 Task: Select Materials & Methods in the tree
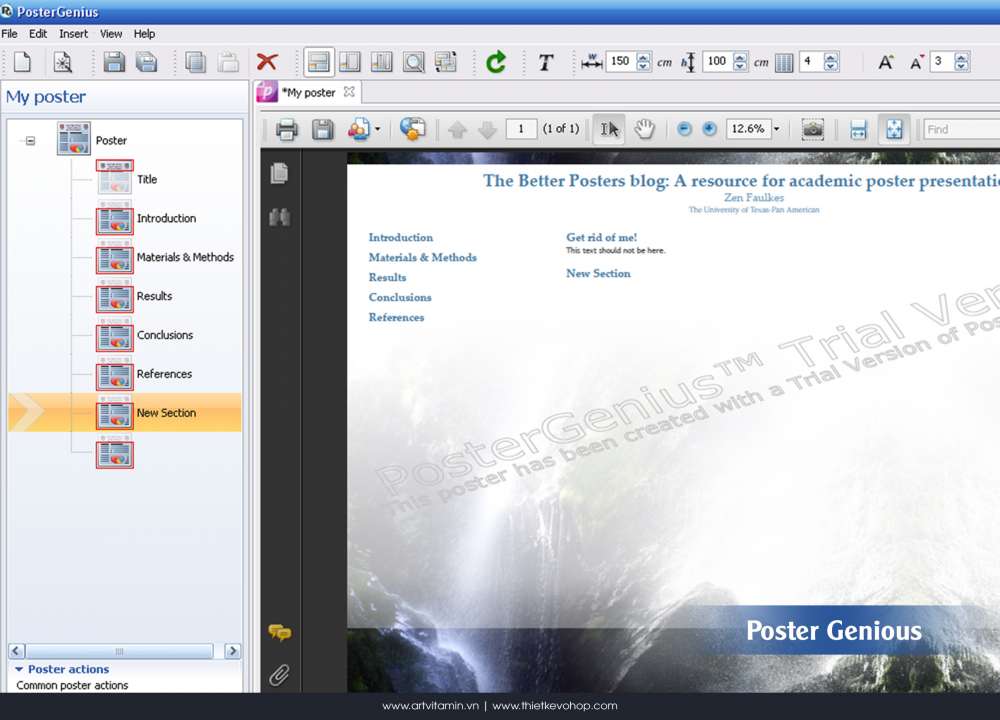185,257
